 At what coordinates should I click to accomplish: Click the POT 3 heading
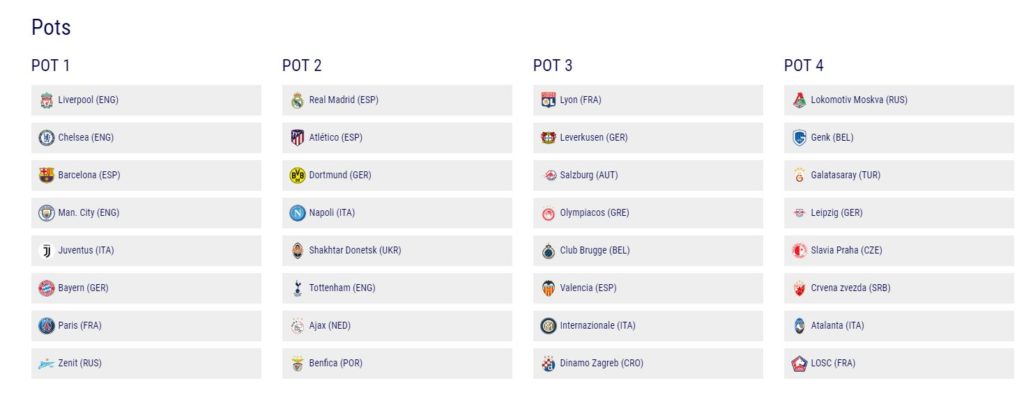552,65
